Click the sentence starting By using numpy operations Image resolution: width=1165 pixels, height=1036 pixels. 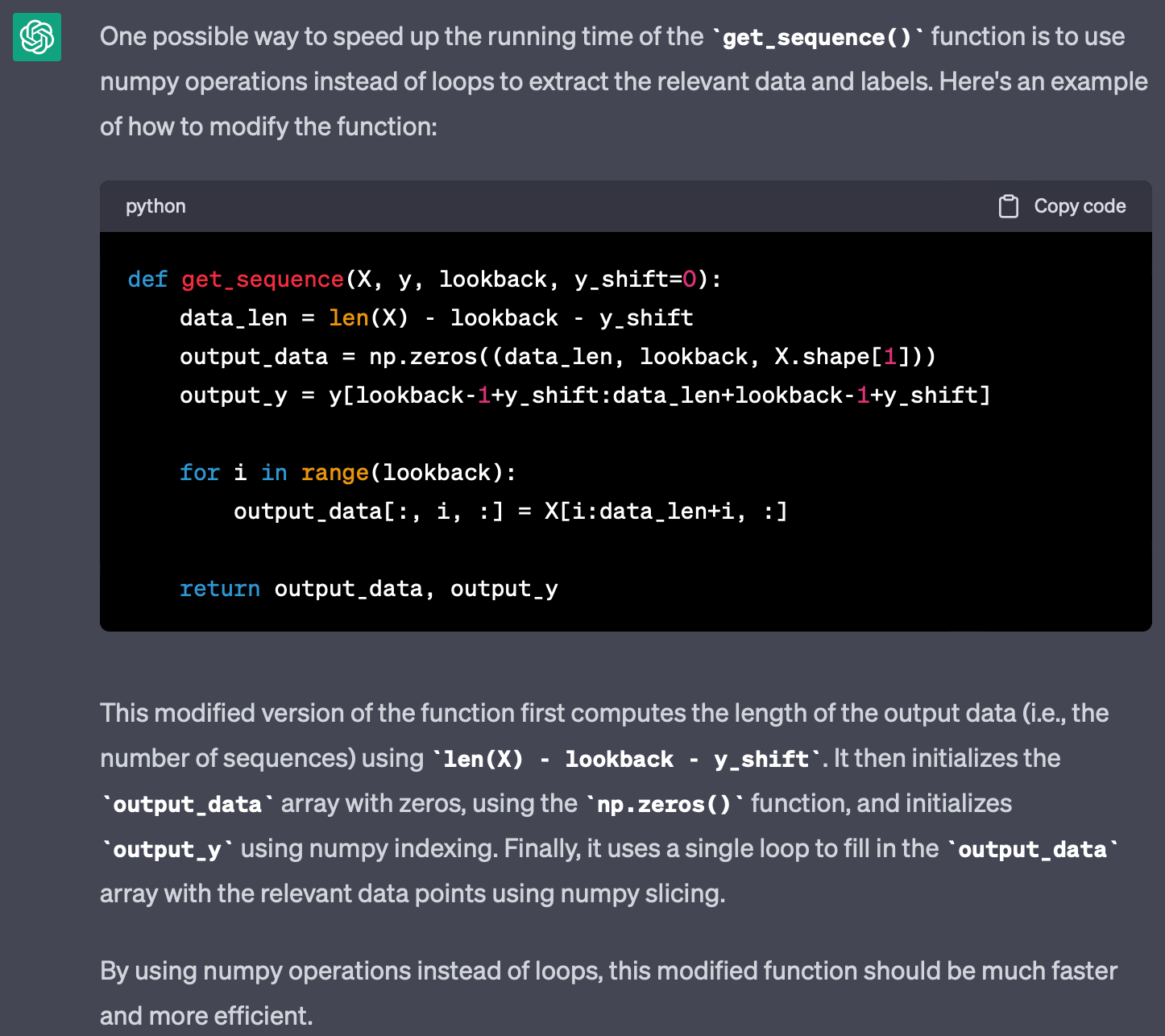[x=608, y=993]
